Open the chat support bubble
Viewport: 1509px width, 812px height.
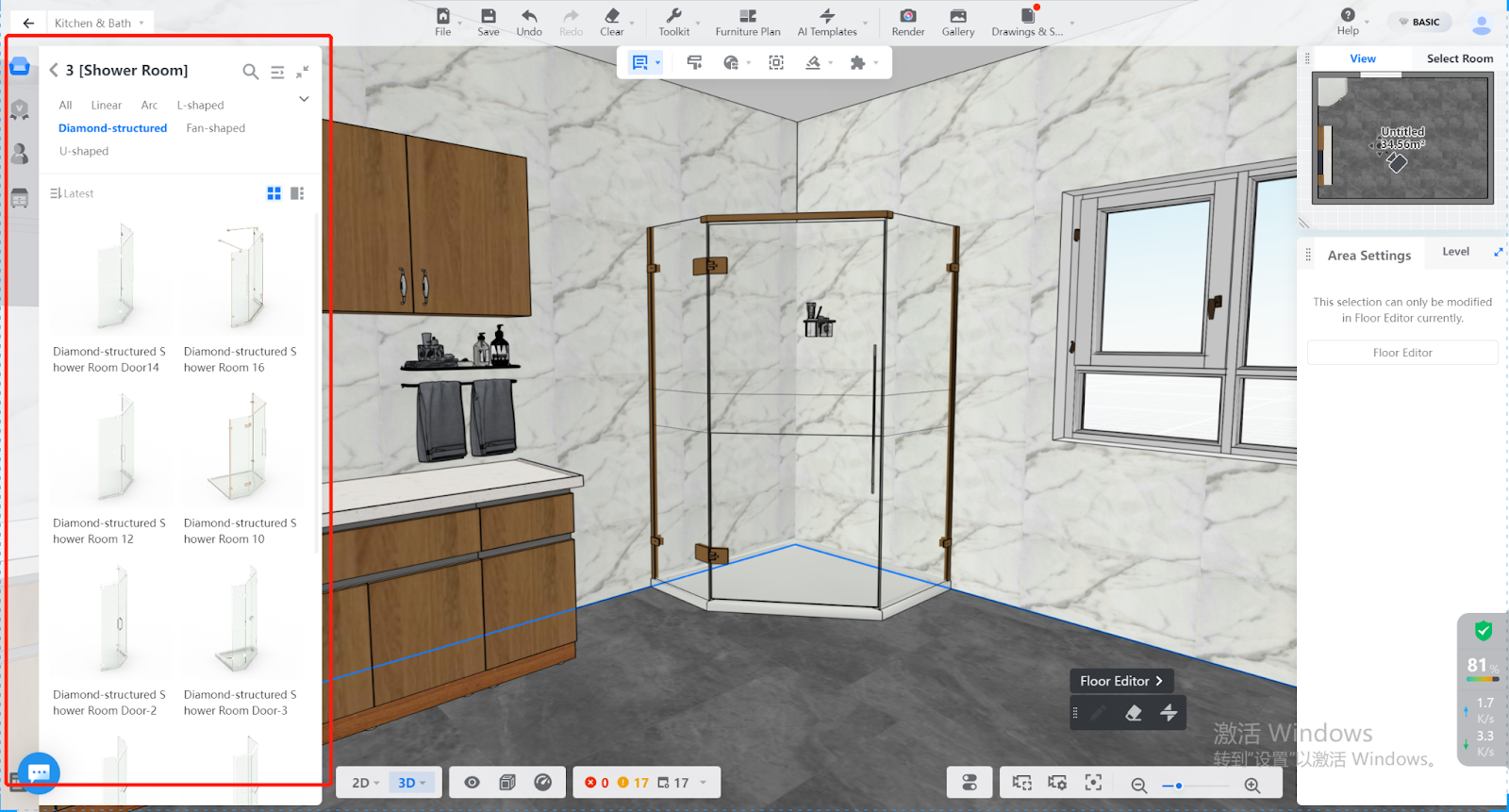pyautogui.click(x=39, y=773)
